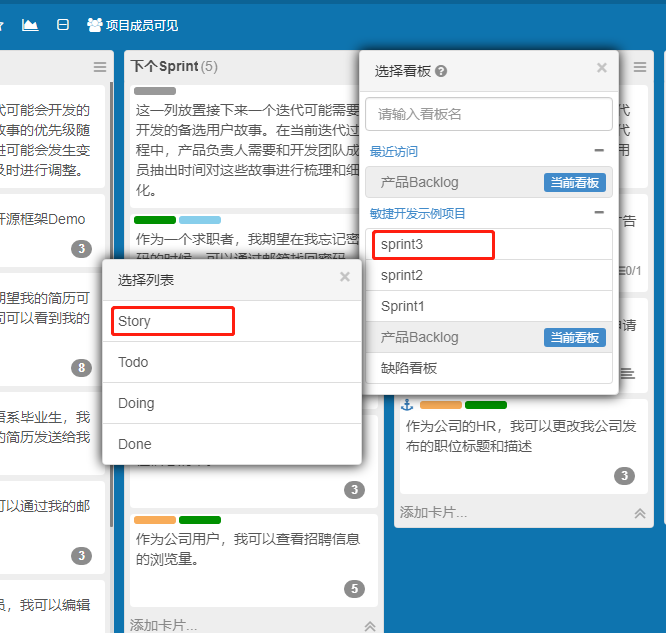Click the help icon beside 选择看板
The height and width of the screenshot is (633, 666).
(x=441, y=71)
